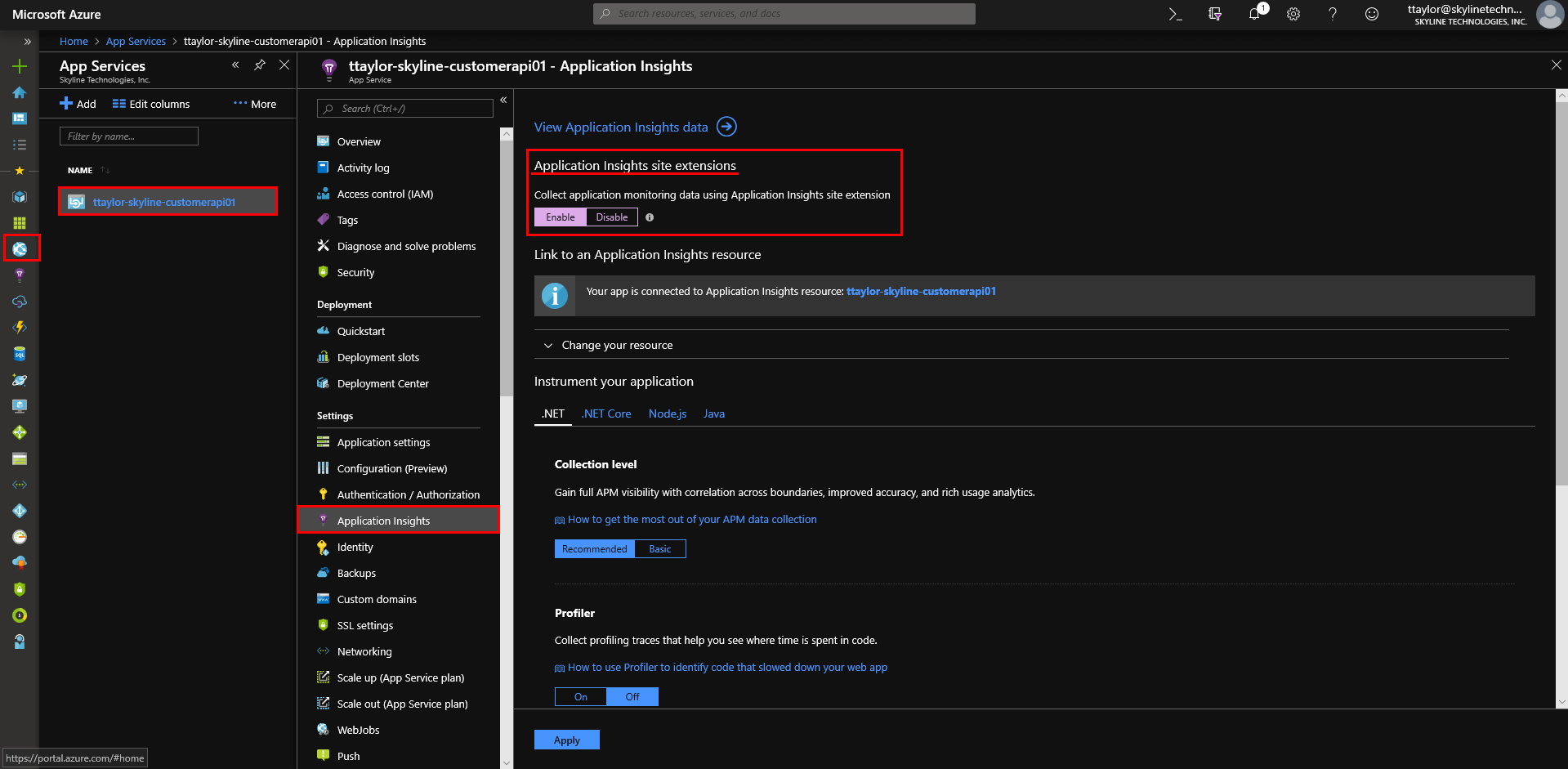Click Filter by name field
Image resolution: width=1568 pixels, height=769 pixels.
coord(129,136)
